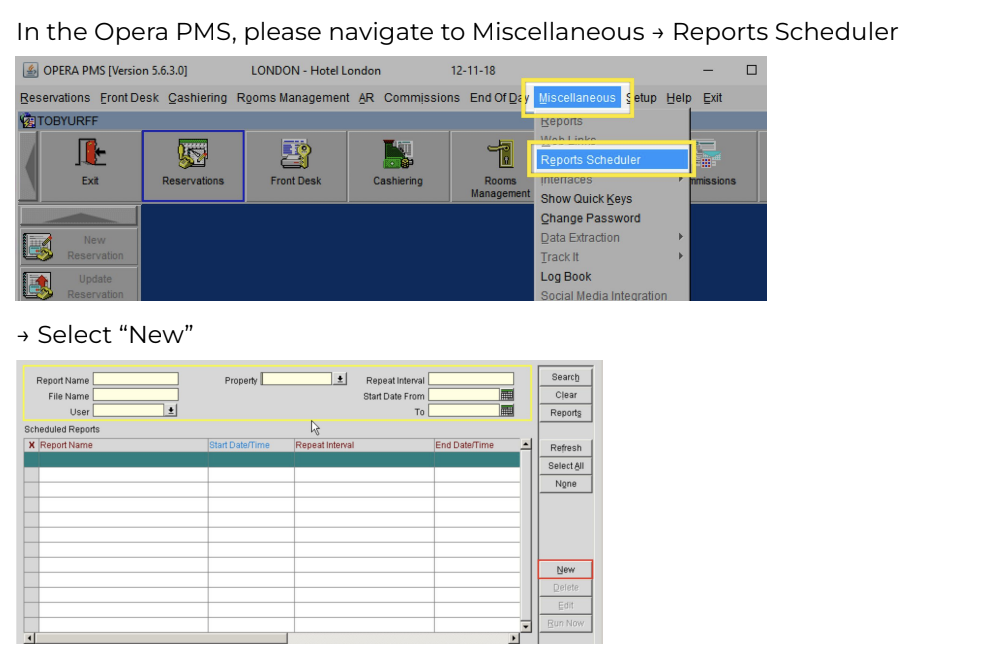Open the Help menu

point(678,97)
